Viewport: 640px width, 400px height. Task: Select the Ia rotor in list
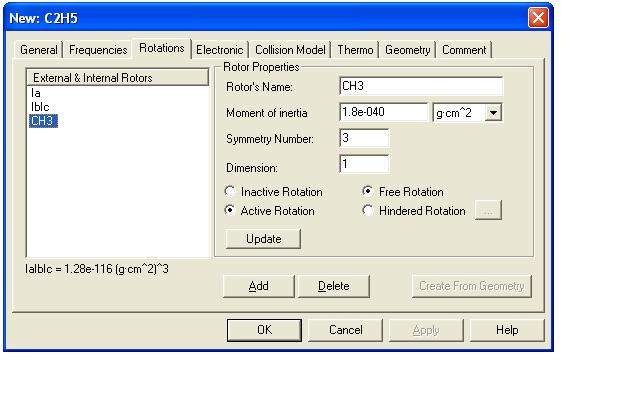pyautogui.click(x=36, y=93)
